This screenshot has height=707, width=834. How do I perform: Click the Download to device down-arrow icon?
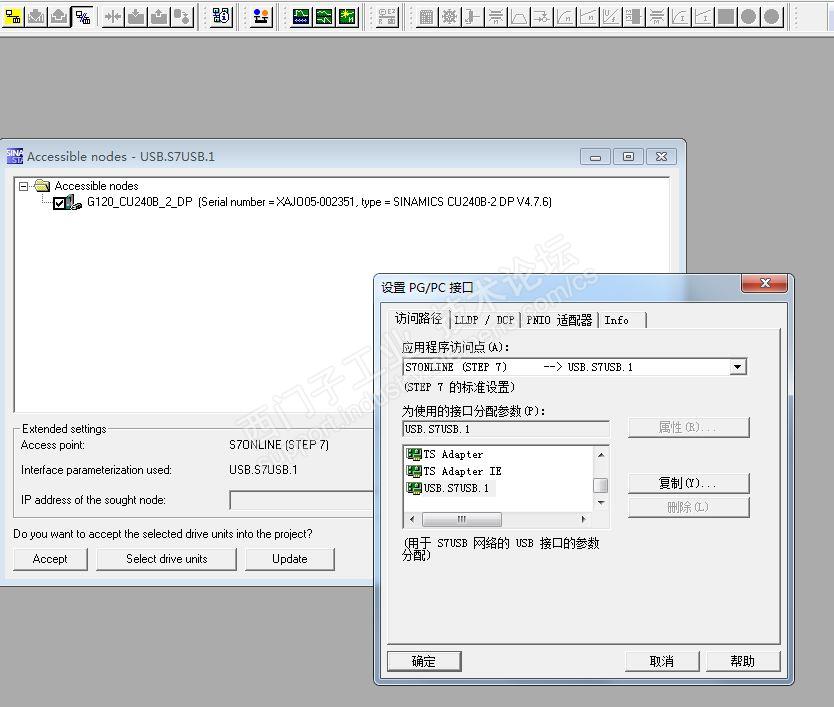(136, 17)
